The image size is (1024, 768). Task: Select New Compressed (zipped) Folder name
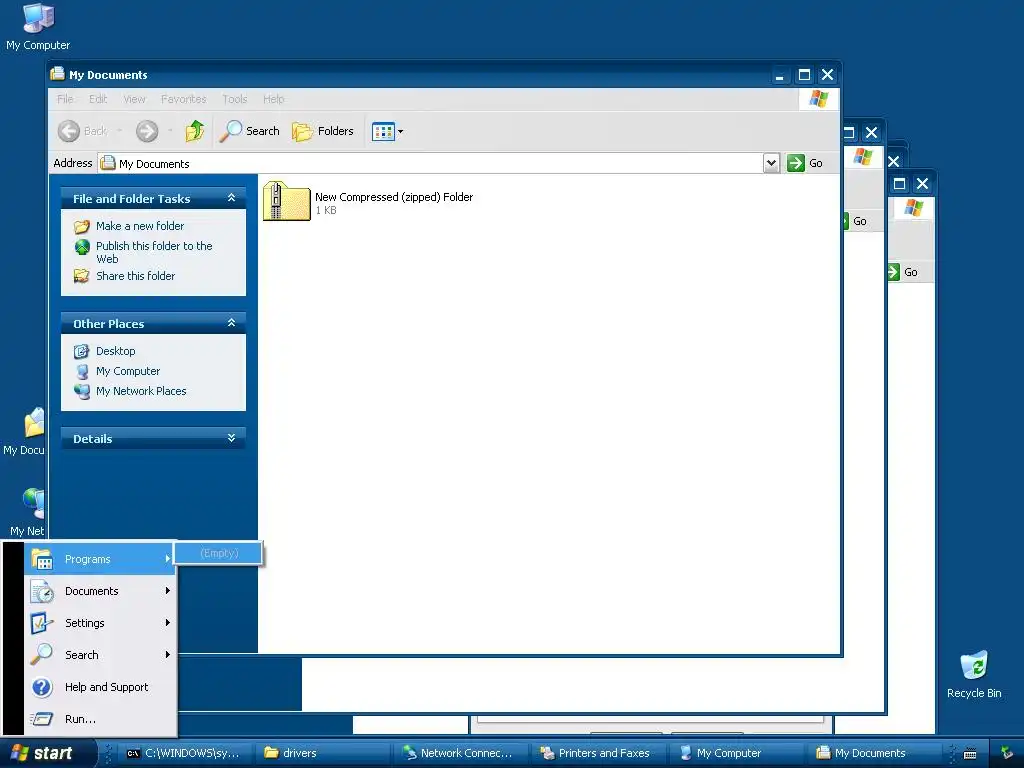pos(394,197)
